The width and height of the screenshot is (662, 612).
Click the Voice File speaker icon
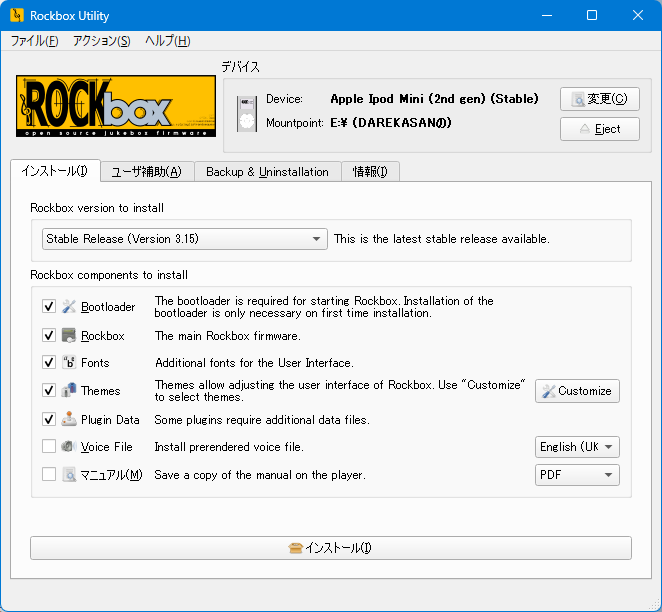click(69, 447)
